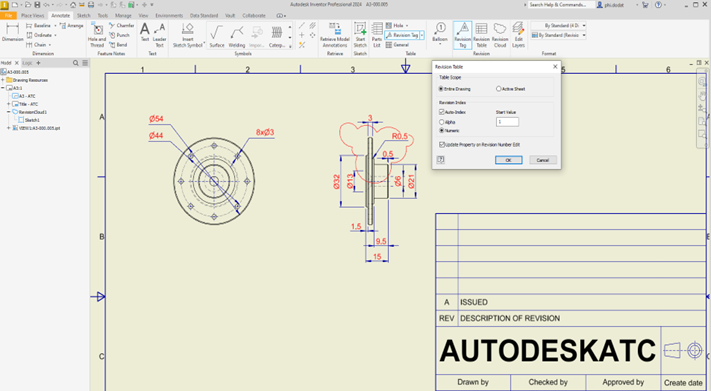Click Insert Sketch Symbol
This screenshot has height=391, width=711.
click(188, 35)
